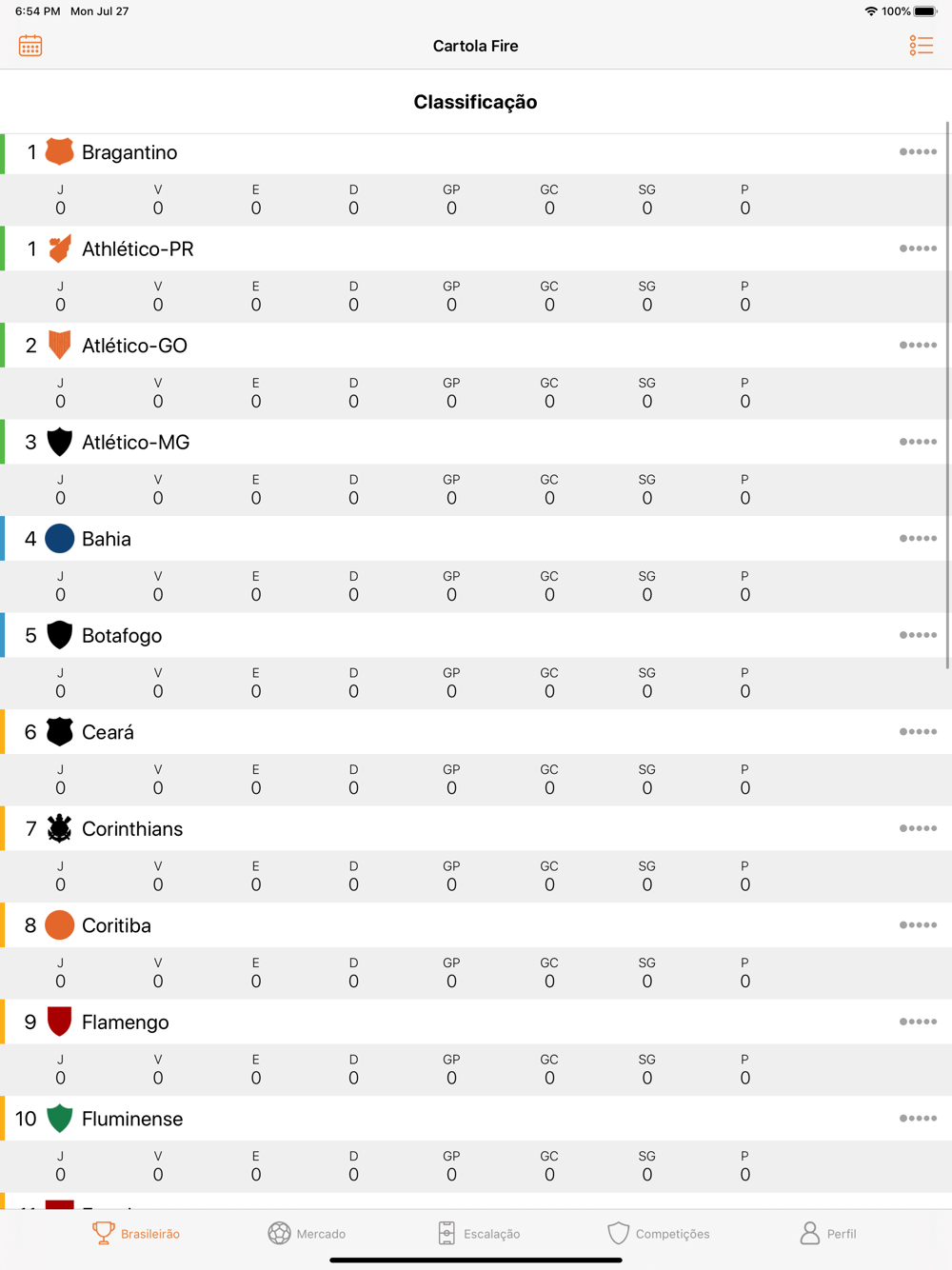Open the Competições tab
Image resolution: width=952 pixels, height=1270 pixels.
659,1233
